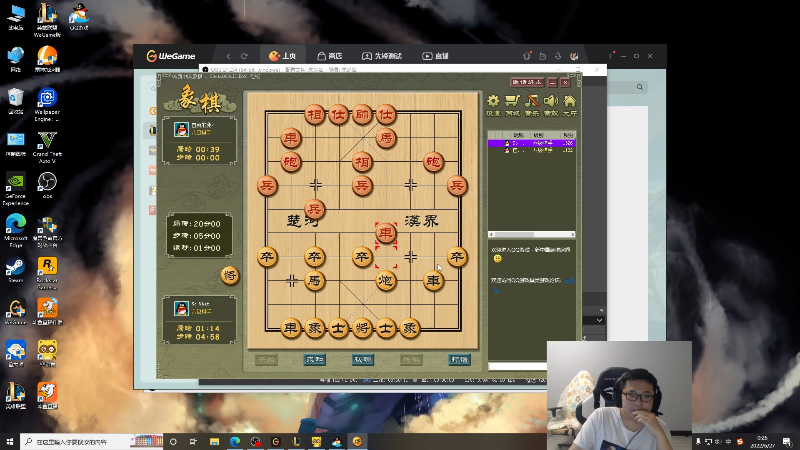The height and width of the screenshot is (450, 800).
Task: Open the 商城 shopping cart icon
Action: (x=512, y=101)
